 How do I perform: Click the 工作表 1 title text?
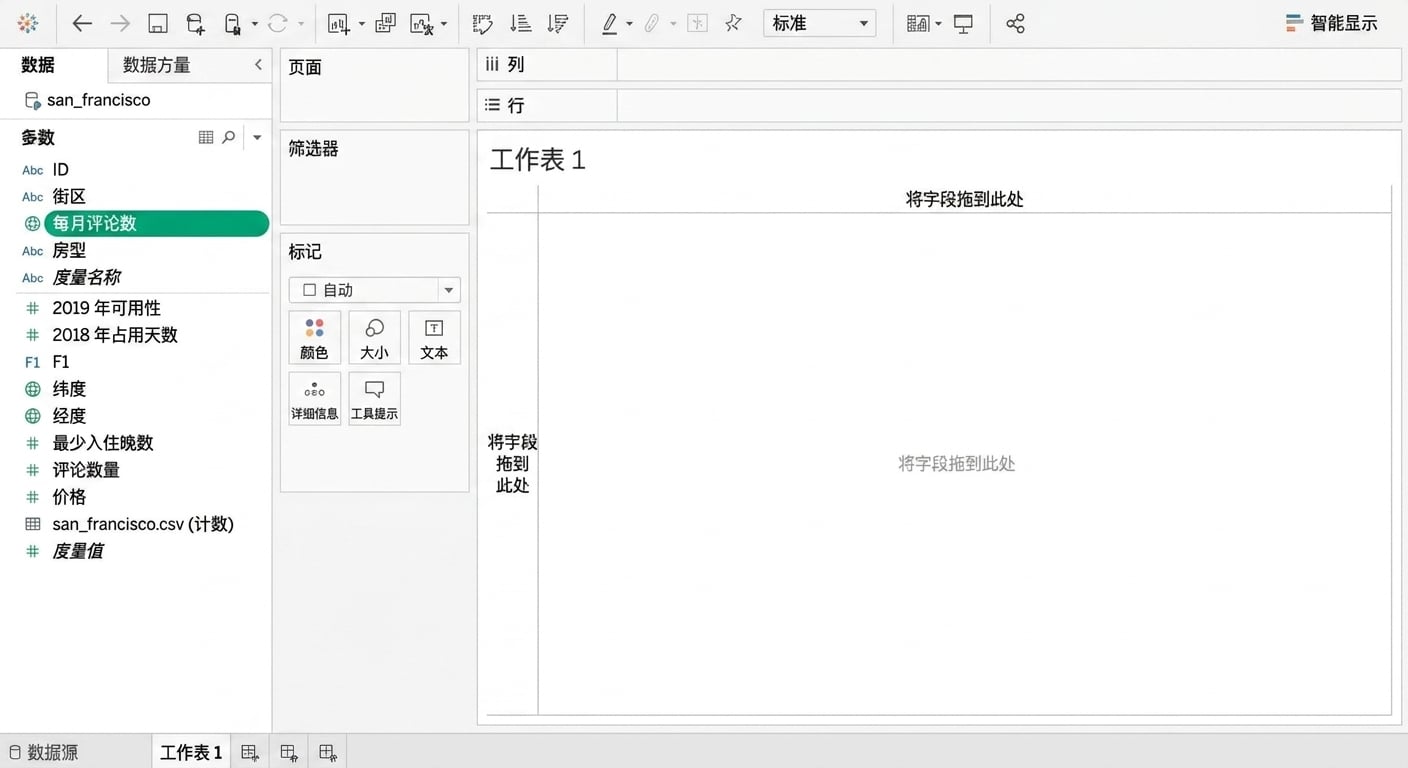(x=537, y=160)
